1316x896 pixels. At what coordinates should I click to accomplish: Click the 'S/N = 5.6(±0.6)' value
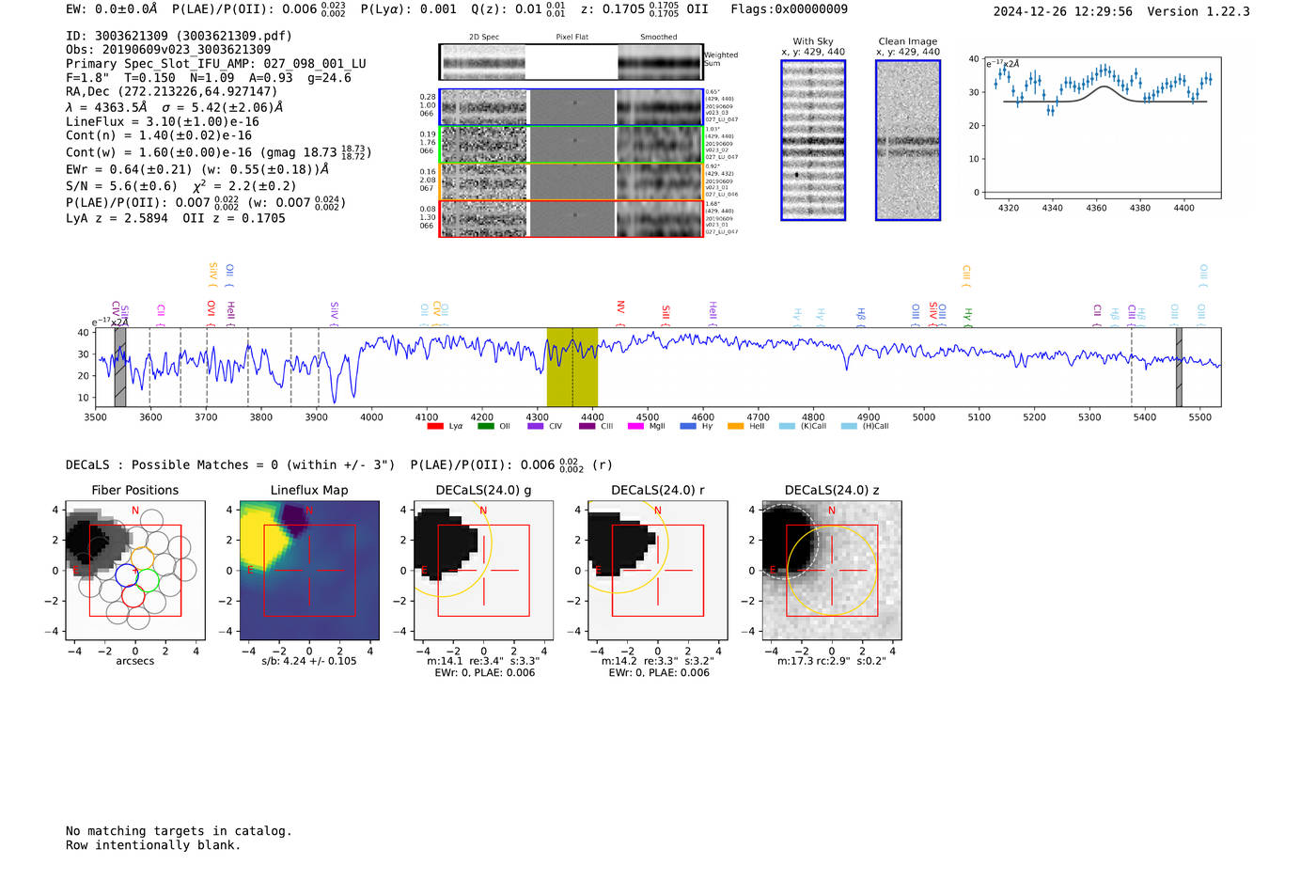[x=121, y=186]
